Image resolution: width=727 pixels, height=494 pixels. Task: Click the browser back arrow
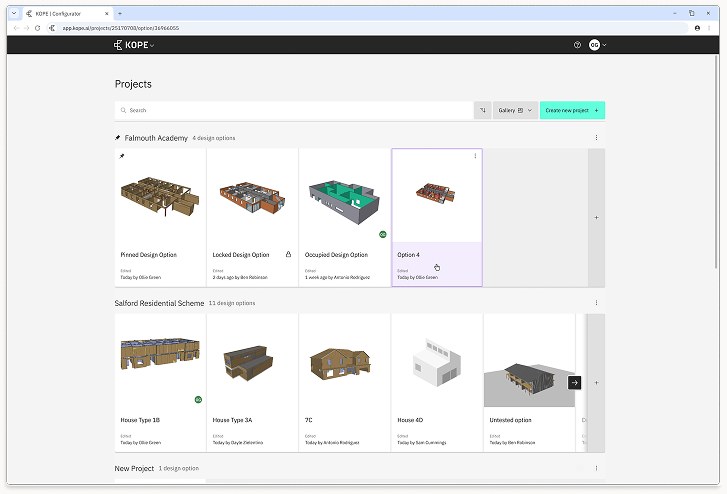(x=16, y=28)
